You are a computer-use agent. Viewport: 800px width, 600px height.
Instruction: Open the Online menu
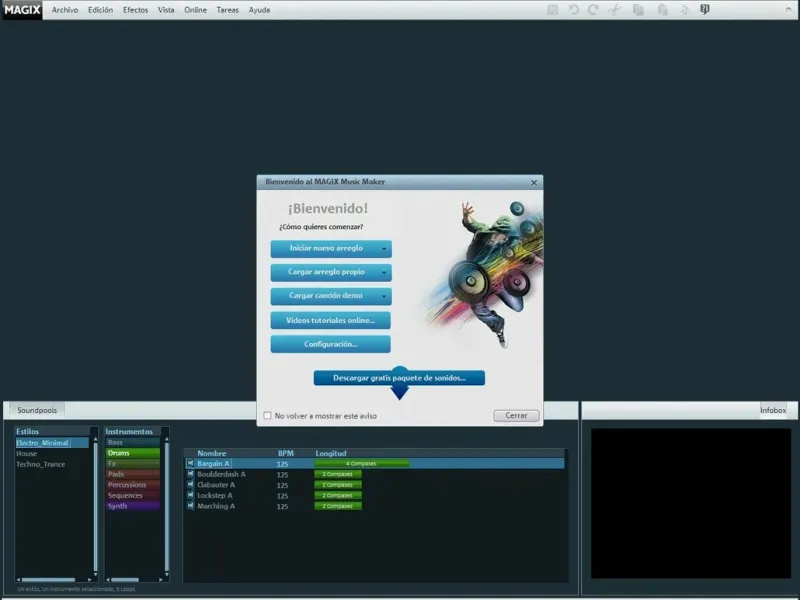point(195,10)
